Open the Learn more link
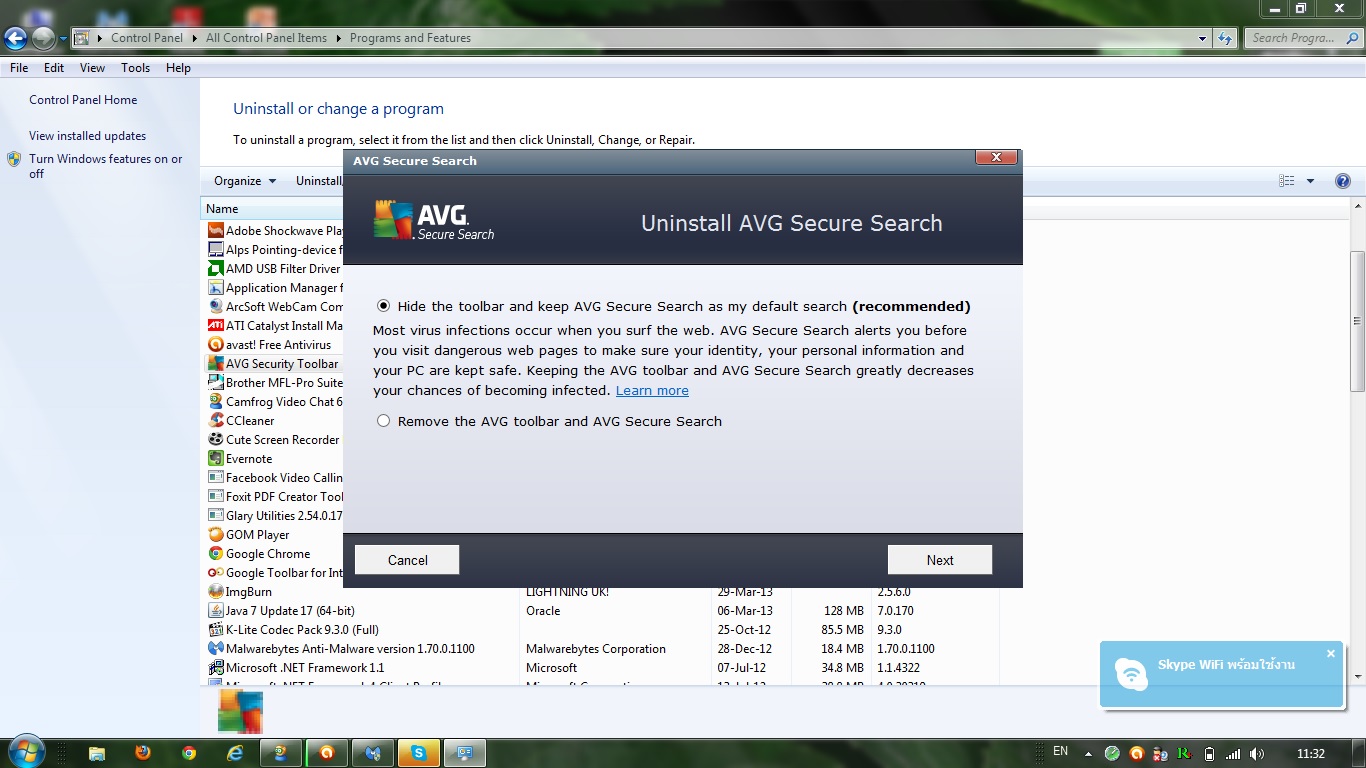Viewport: 1366px width, 768px height. (652, 390)
